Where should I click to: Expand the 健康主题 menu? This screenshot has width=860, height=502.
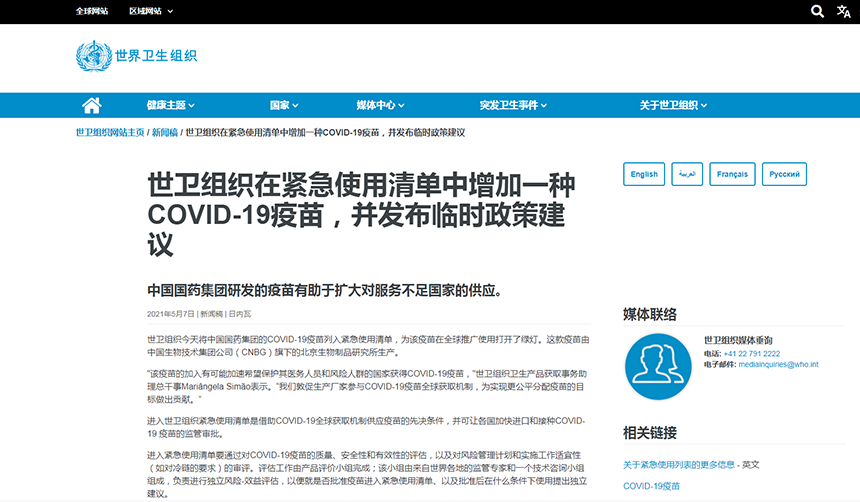(x=171, y=105)
